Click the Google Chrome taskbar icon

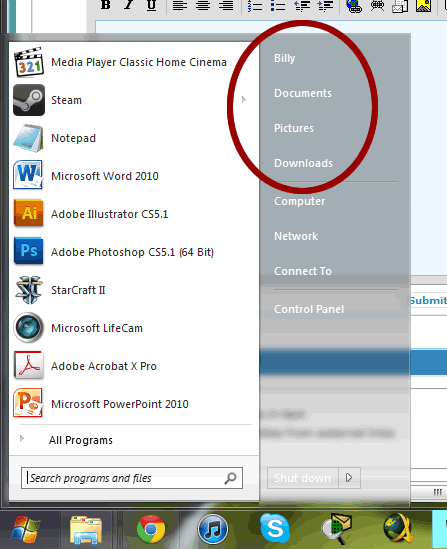pyautogui.click(x=151, y=529)
